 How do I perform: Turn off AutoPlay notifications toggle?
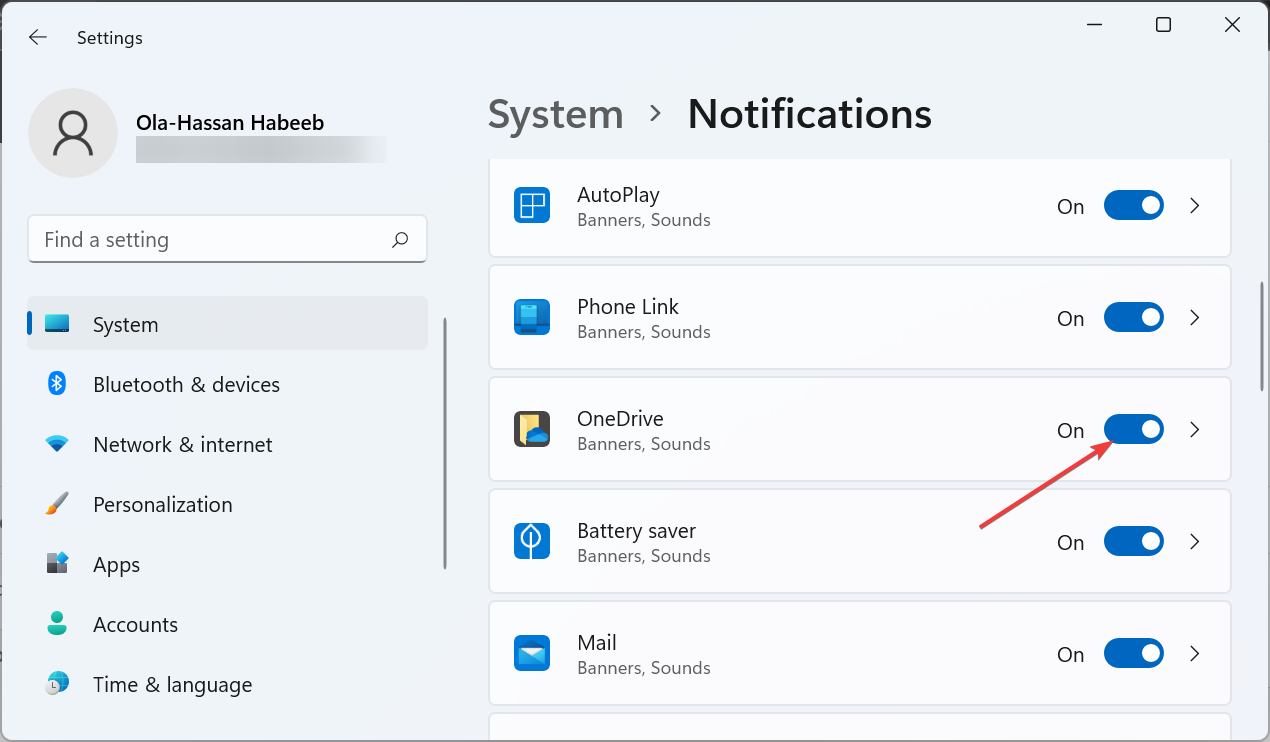pos(1134,206)
